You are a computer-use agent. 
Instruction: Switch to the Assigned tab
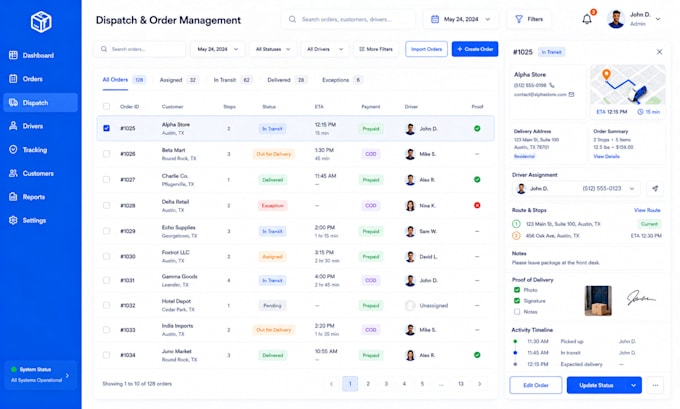point(179,80)
